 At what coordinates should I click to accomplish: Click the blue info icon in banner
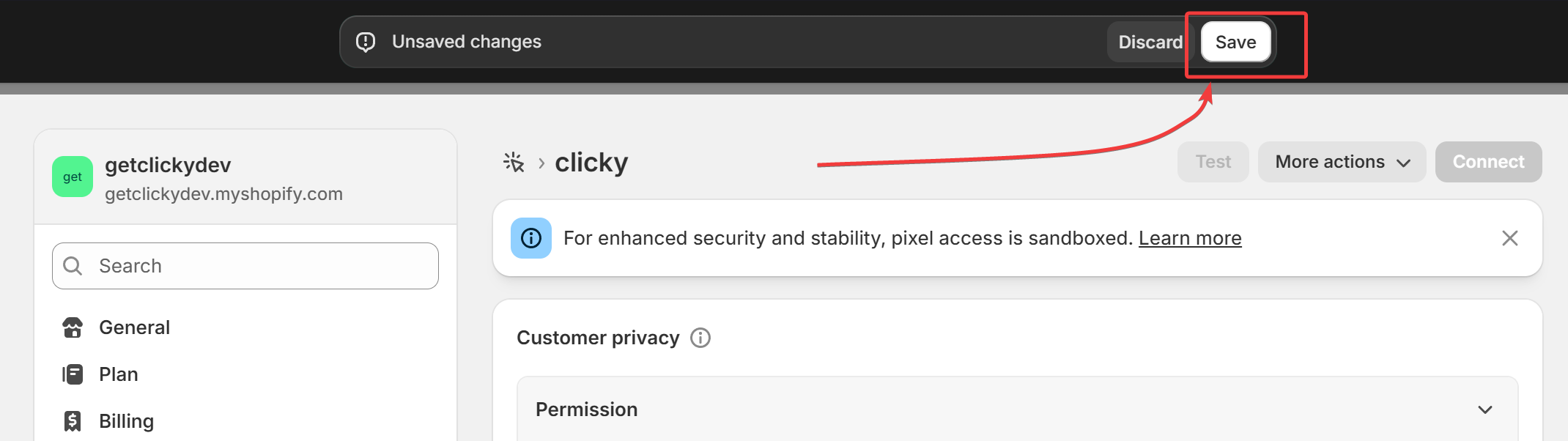pyautogui.click(x=531, y=238)
